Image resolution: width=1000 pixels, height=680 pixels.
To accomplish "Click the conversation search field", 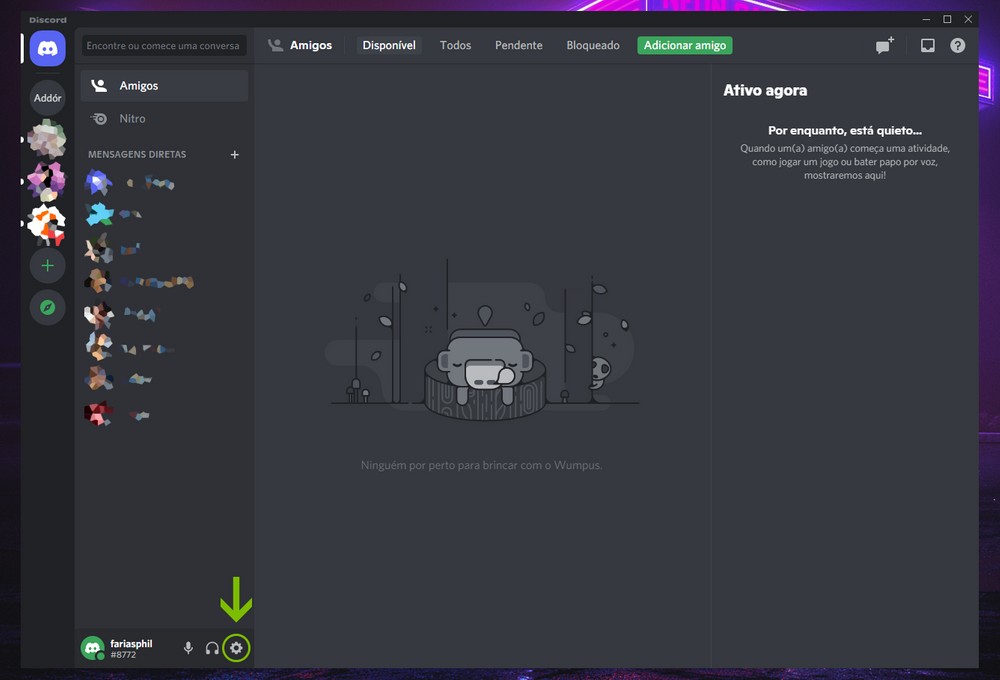I will click(164, 46).
